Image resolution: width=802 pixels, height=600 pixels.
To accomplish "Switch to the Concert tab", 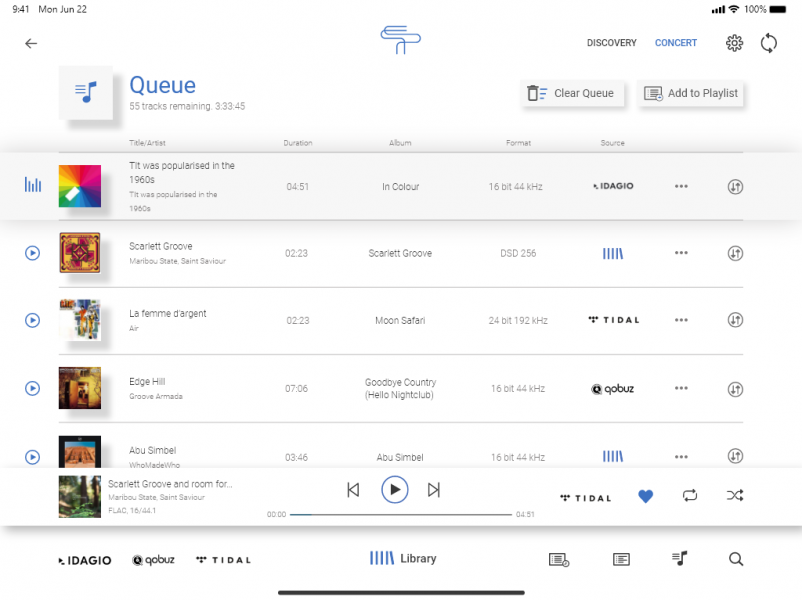I will (x=676, y=43).
